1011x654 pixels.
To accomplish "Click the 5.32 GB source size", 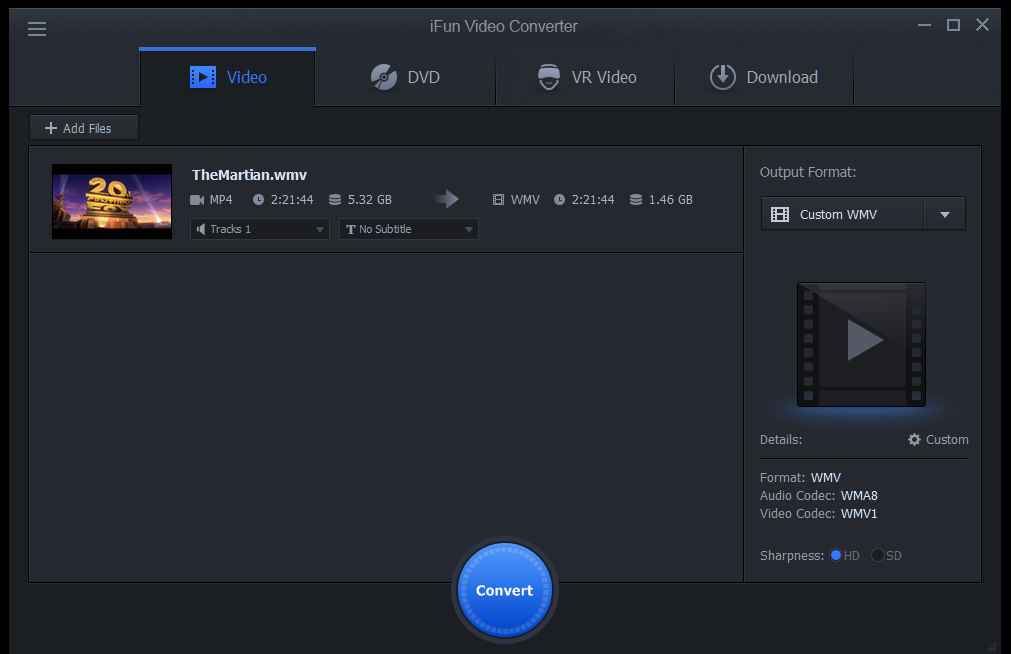I will 370,200.
